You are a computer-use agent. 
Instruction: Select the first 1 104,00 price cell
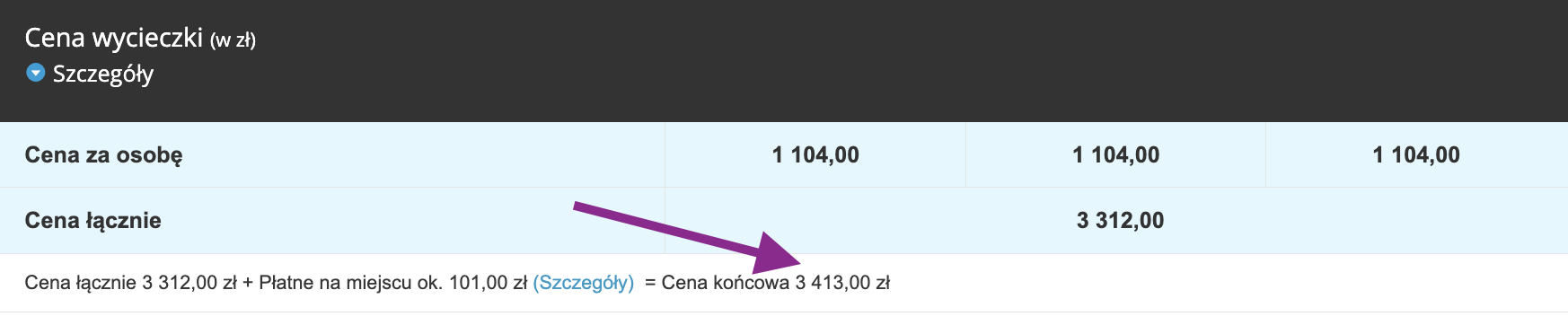click(x=815, y=155)
